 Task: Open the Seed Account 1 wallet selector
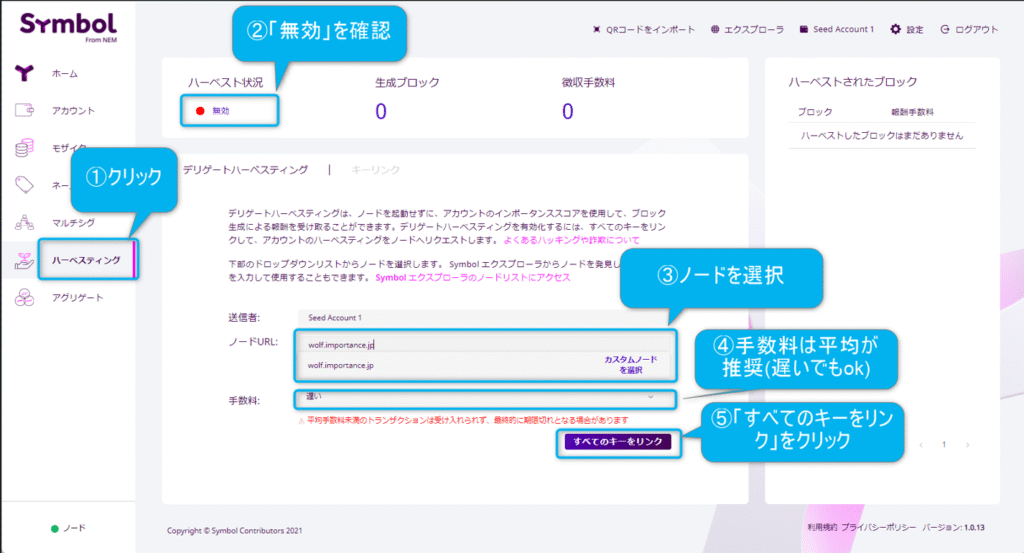(x=843, y=29)
